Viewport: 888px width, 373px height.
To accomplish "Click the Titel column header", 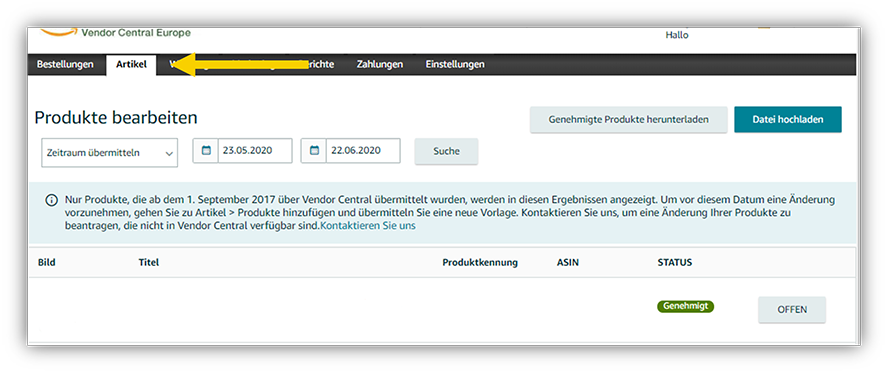I will tap(148, 263).
